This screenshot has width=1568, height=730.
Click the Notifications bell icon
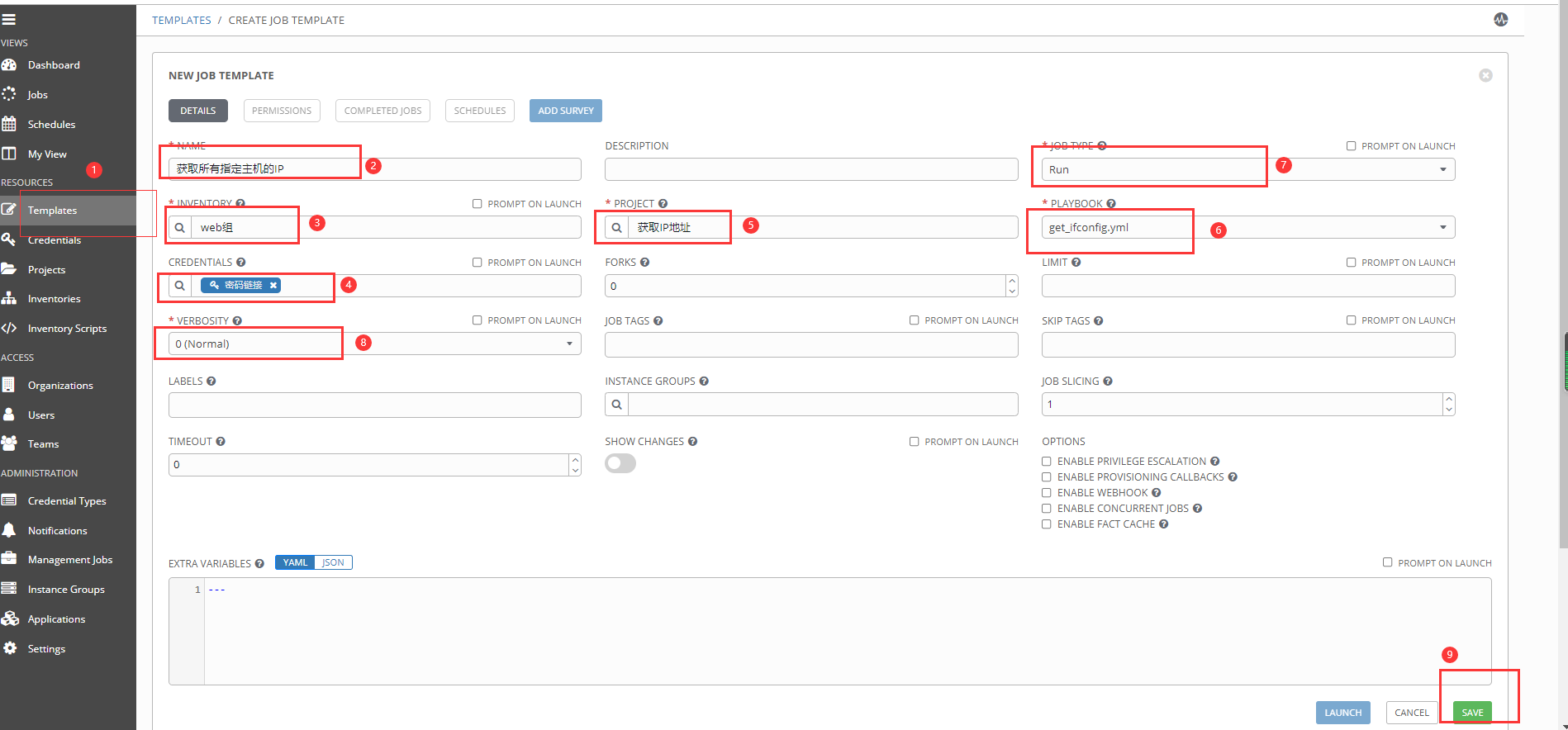coord(9,530)
